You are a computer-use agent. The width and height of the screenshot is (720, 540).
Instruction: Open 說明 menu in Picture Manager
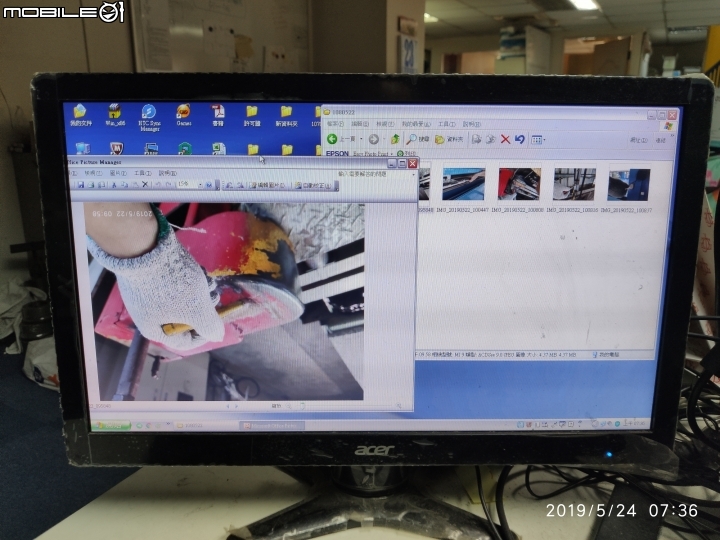coord(167,173)
